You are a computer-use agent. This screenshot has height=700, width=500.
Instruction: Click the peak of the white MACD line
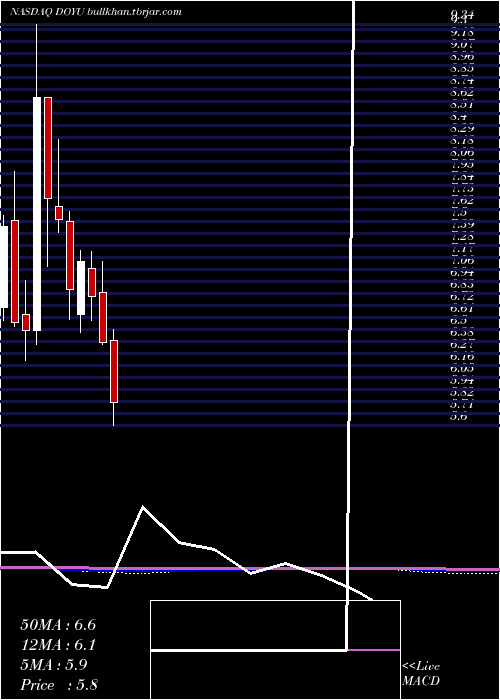[143, 507]
